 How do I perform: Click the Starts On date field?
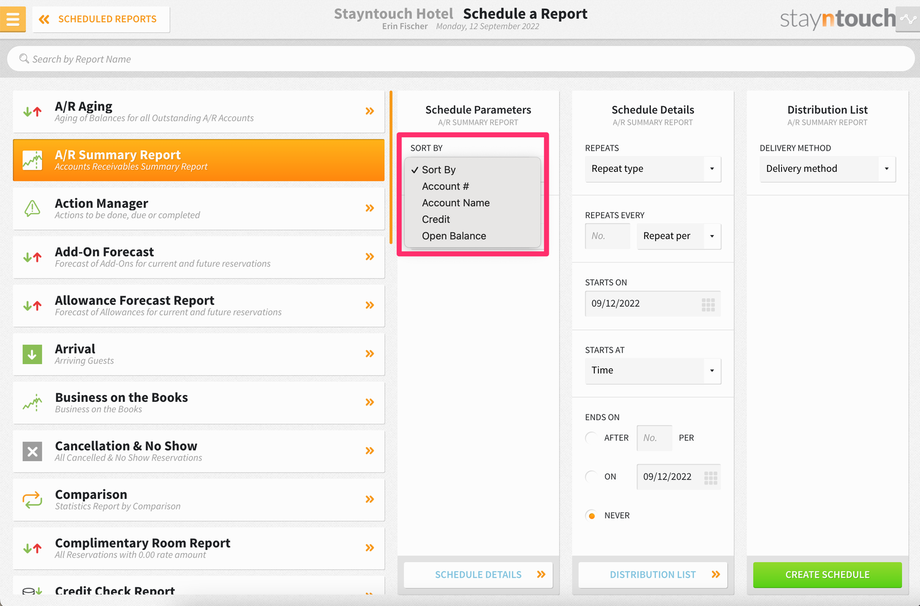click(x=652, y=304)
